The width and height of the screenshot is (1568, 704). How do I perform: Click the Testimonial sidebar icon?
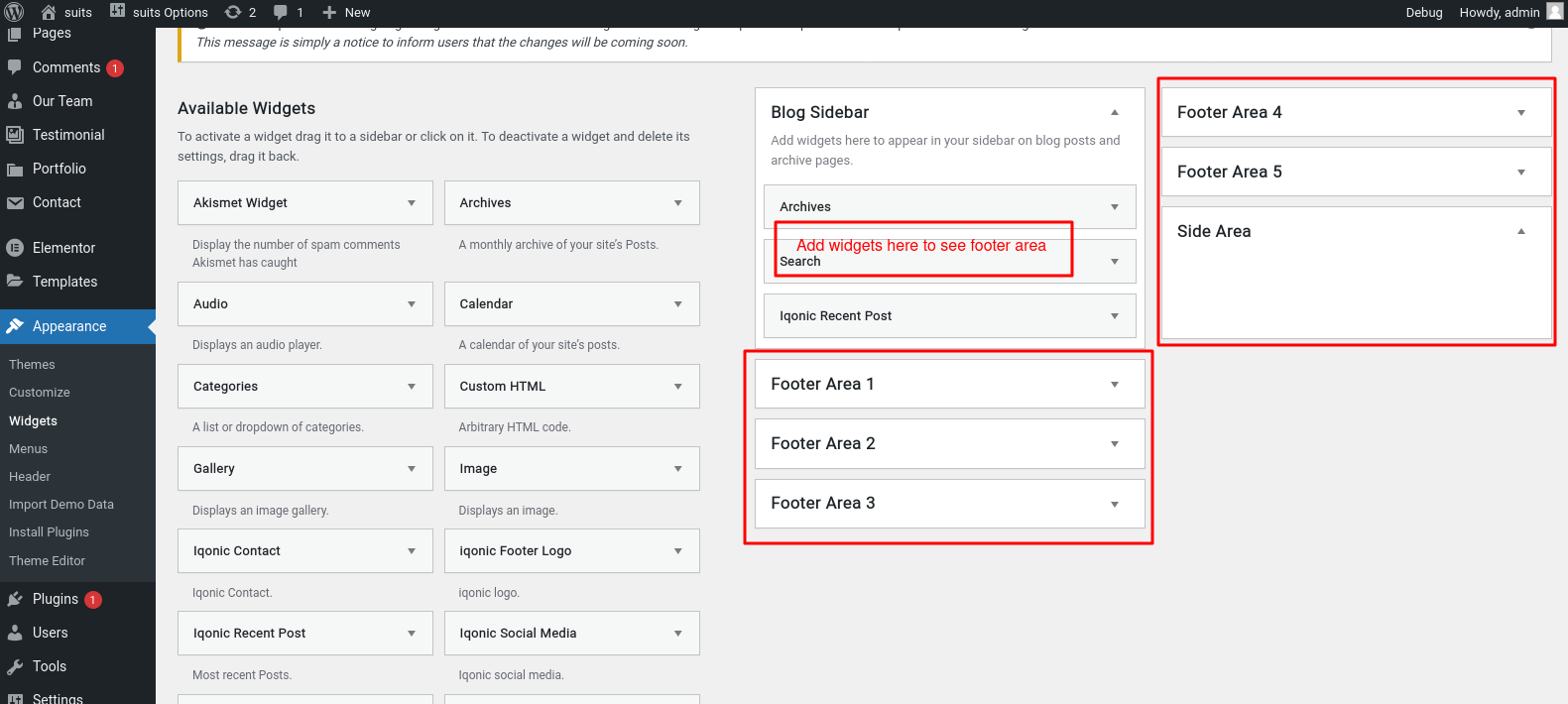15,135
